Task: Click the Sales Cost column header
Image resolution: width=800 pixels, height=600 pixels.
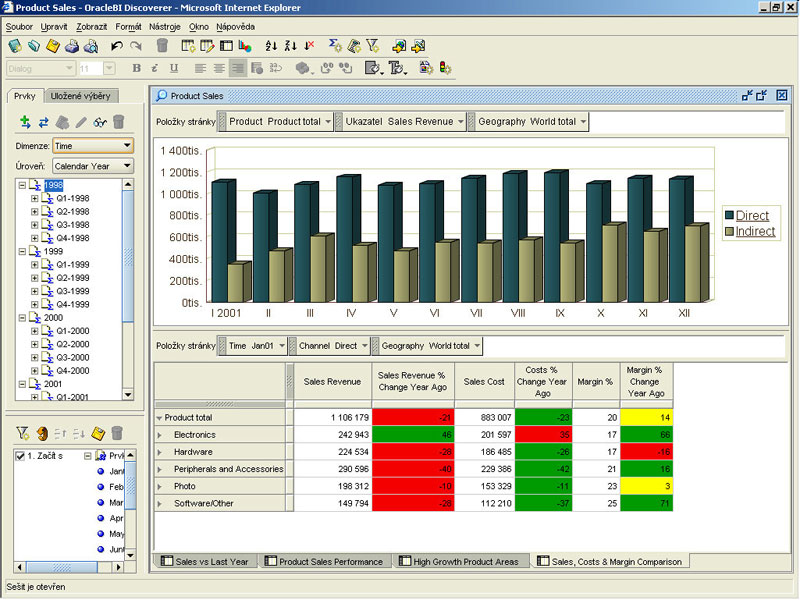Action: coord(484,382)
